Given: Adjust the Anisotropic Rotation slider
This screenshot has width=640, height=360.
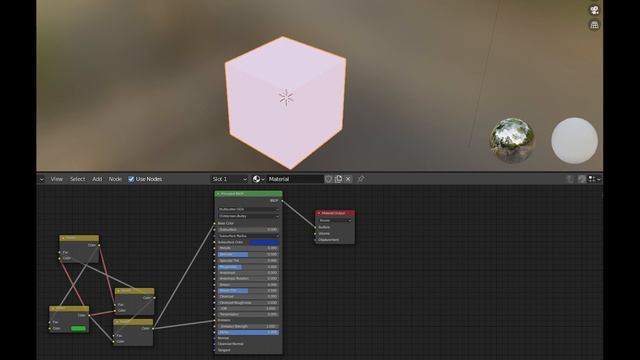Looking at the screenshot, I should click(x=249, y=278).
